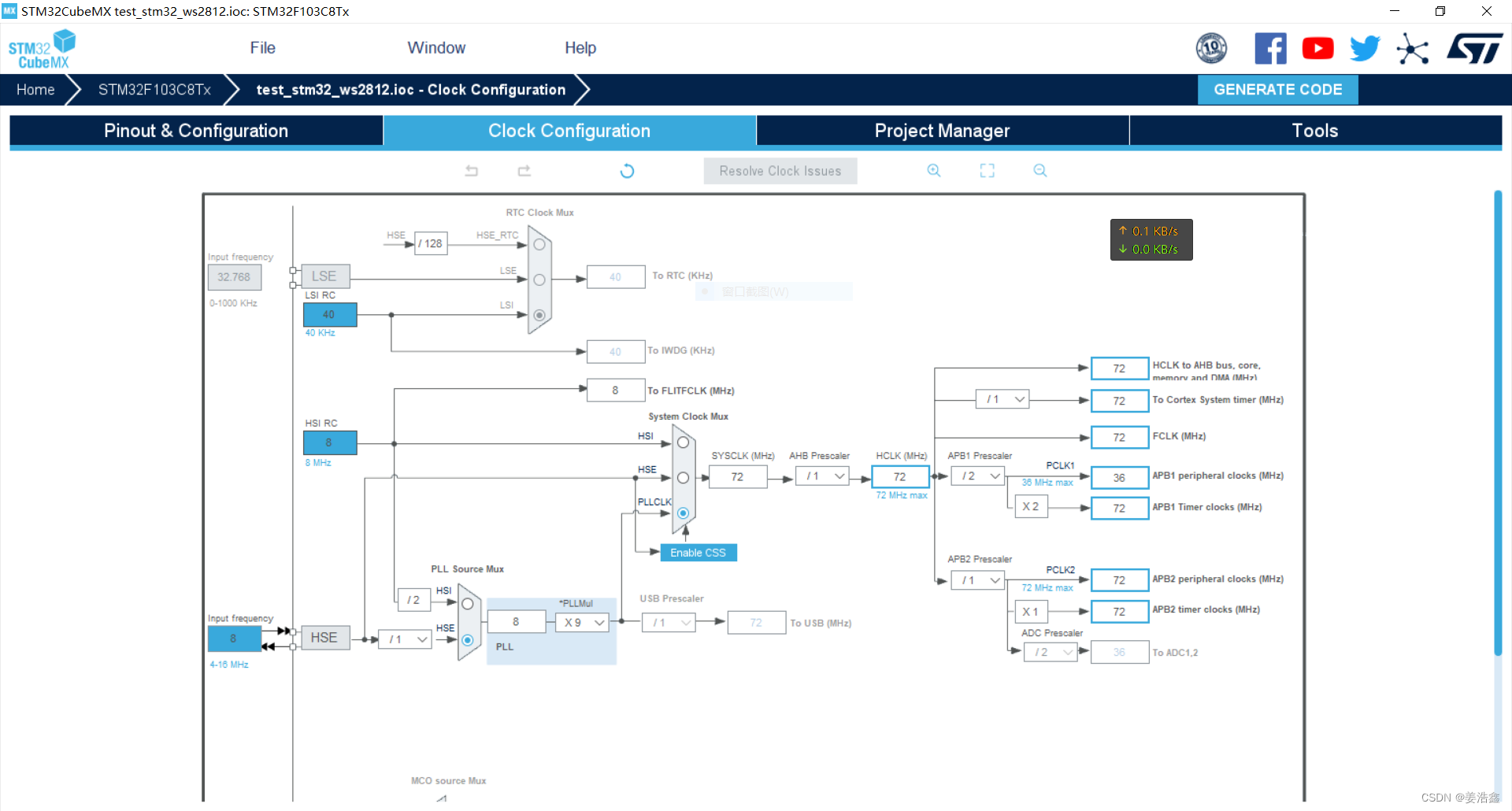Screen dimensions: 1512x811
Task: Zoom out of the clock diagram
Action: pos(1040,171)
